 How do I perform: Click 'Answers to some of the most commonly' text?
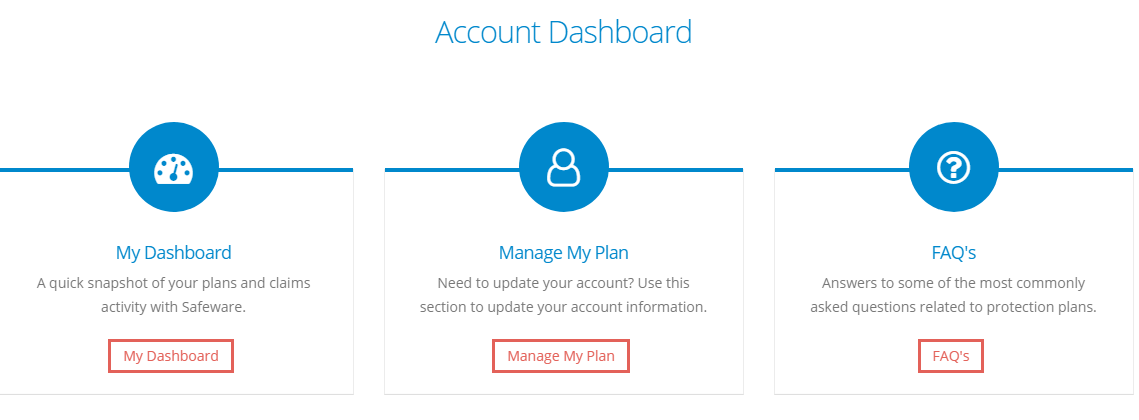pos(954,283)
